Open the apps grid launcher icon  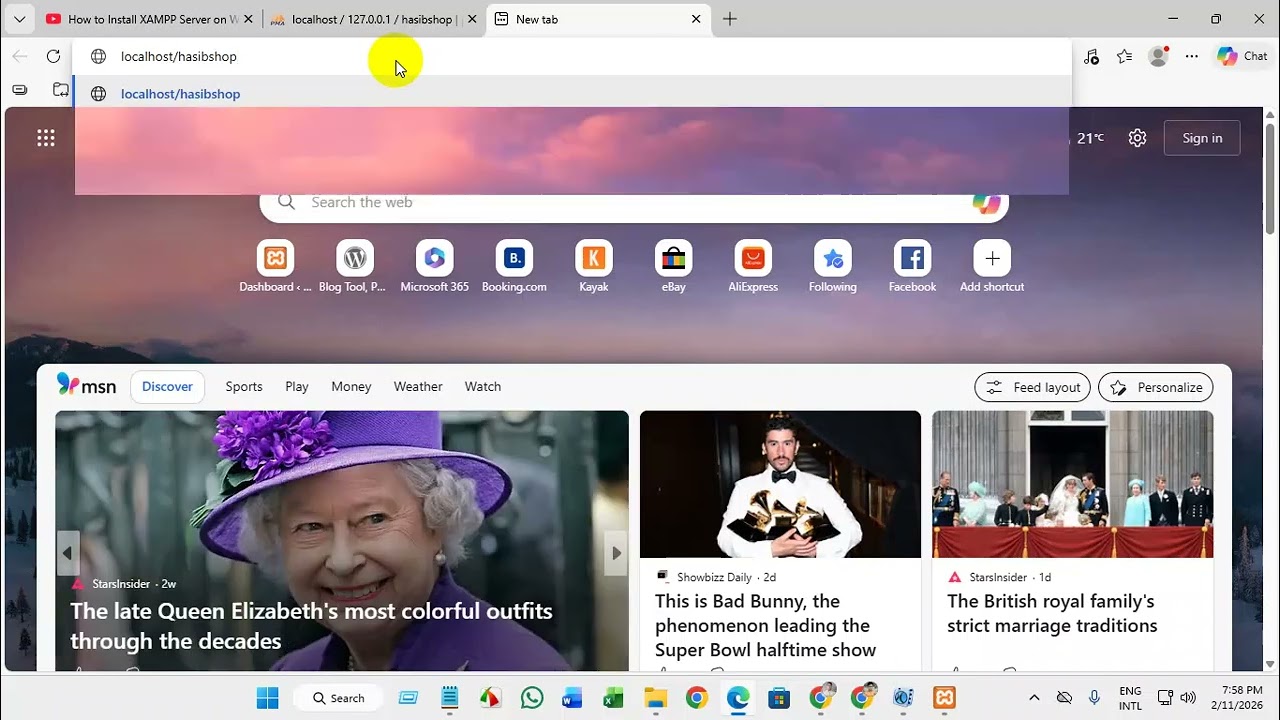click(46, 138)
